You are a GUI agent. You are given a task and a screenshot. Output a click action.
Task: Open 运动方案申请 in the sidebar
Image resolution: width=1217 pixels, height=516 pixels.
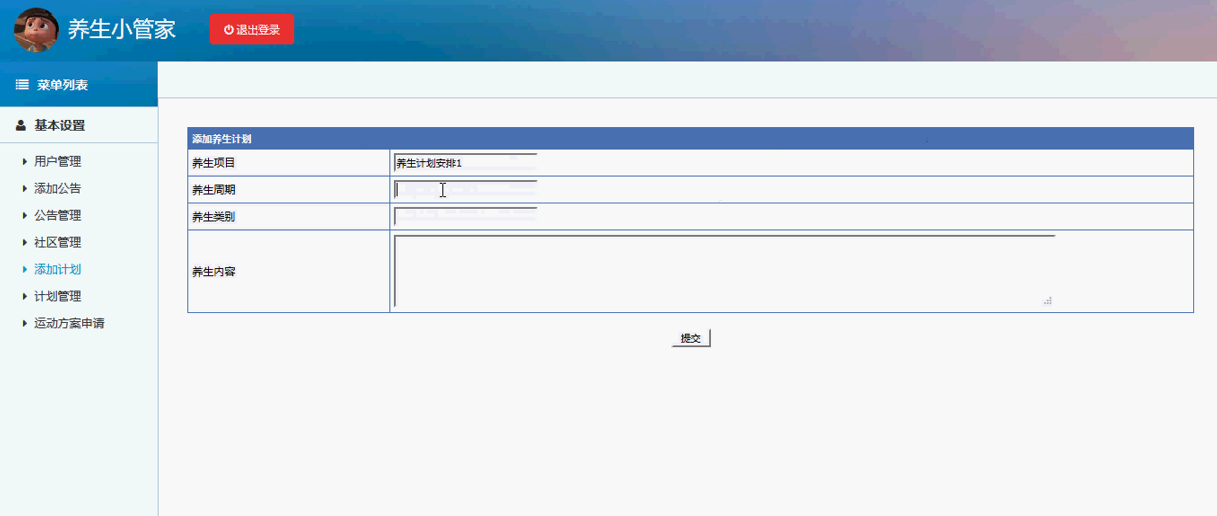tap(69, 323)
